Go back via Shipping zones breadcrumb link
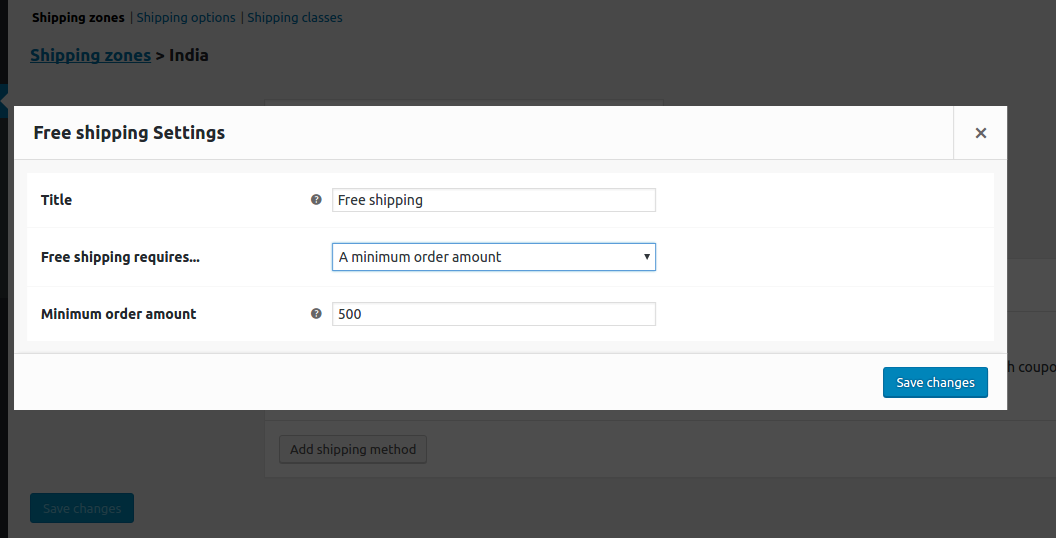 point(90,55)
